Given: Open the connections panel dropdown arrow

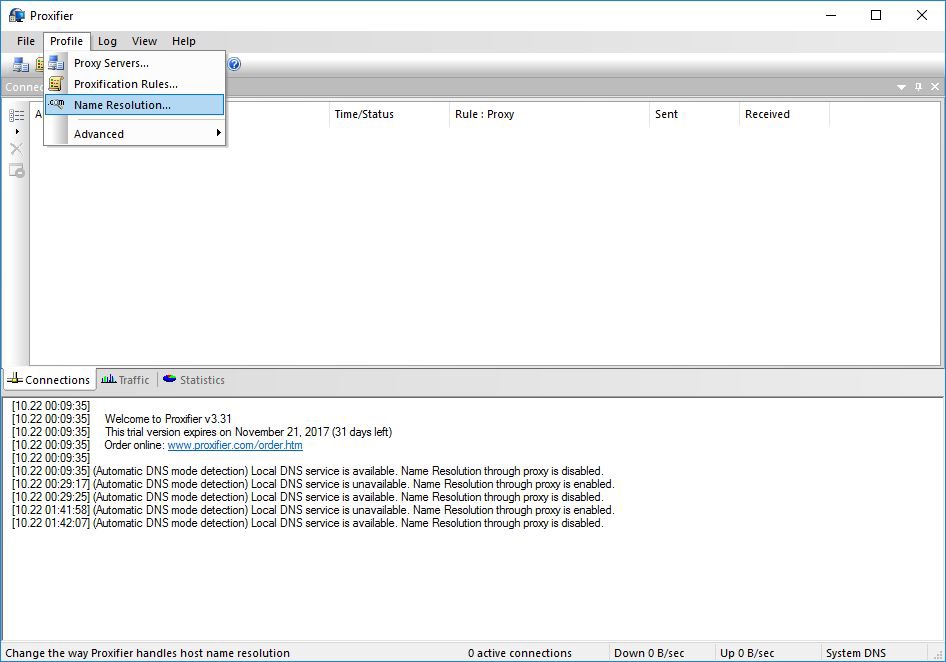Looking at the screenshot, I should tap(901, 87).
